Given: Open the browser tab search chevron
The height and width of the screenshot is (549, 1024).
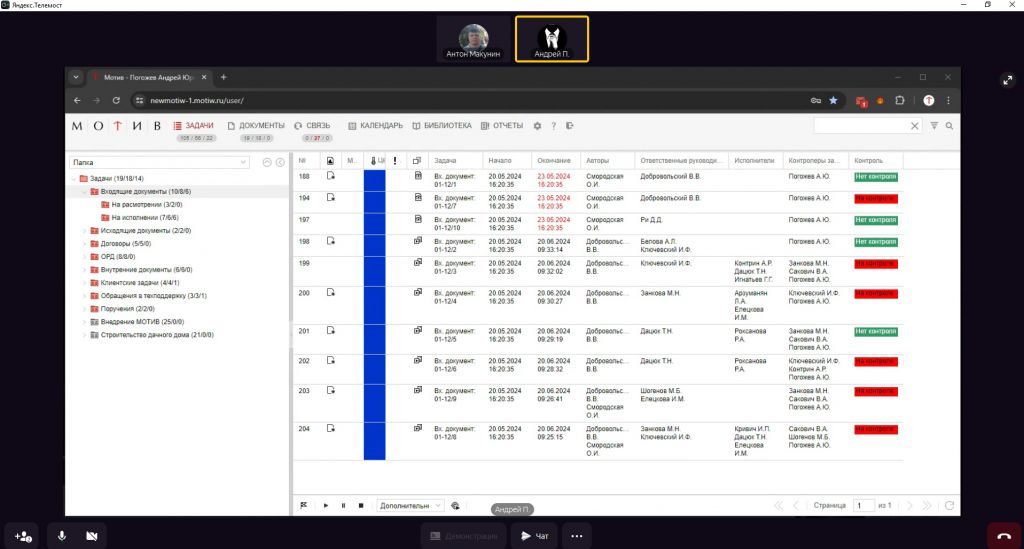Looking at the screenshot, I should coord(76,77).
